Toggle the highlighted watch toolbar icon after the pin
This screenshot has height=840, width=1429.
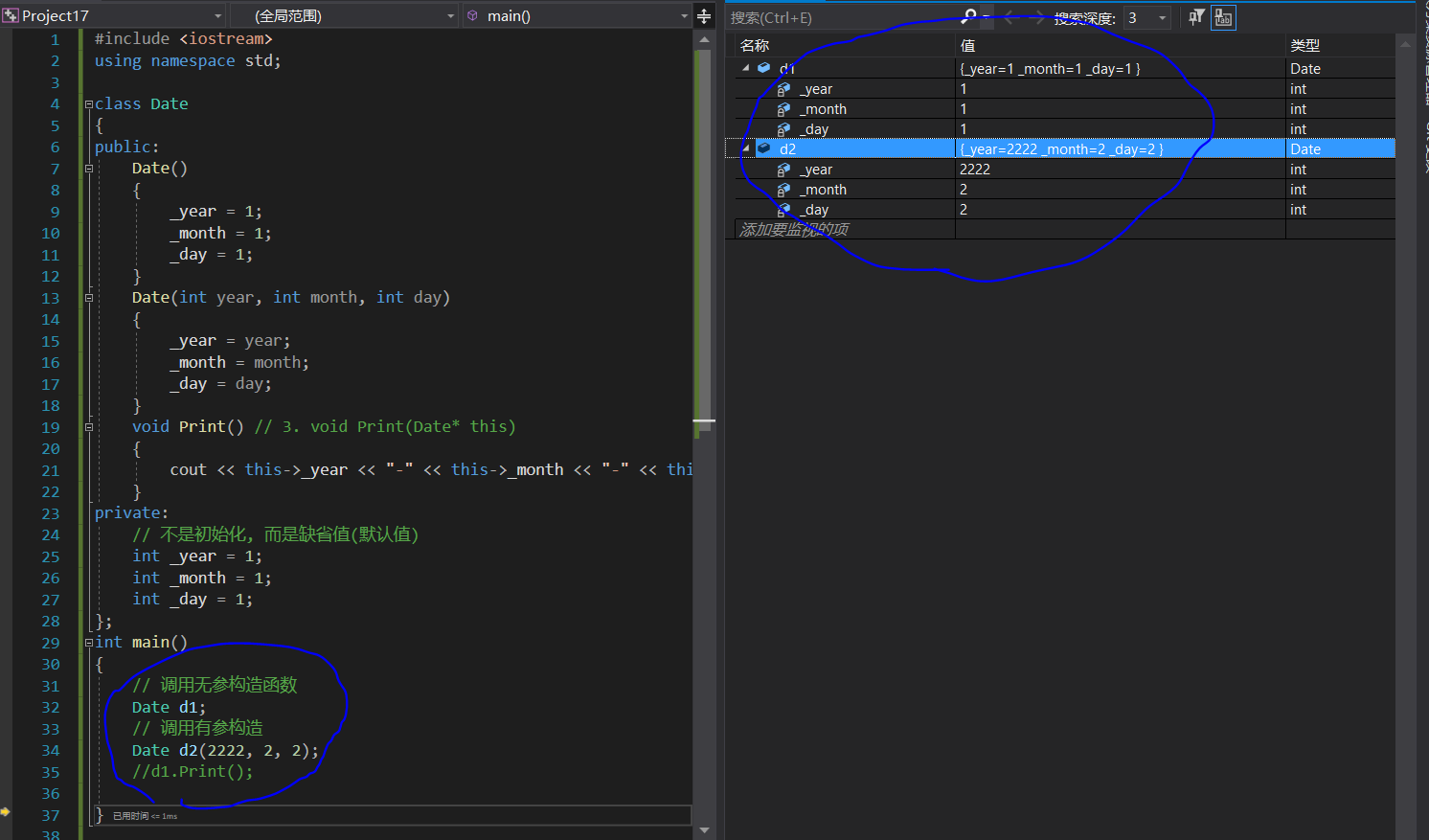click(1223, 17)
